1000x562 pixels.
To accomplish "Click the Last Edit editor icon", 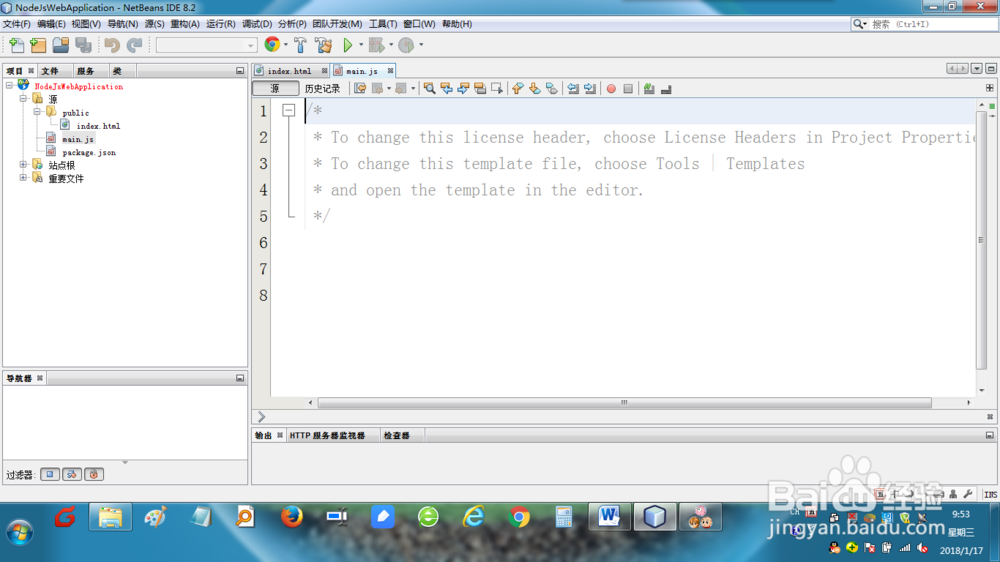I will tap(360, 89).
